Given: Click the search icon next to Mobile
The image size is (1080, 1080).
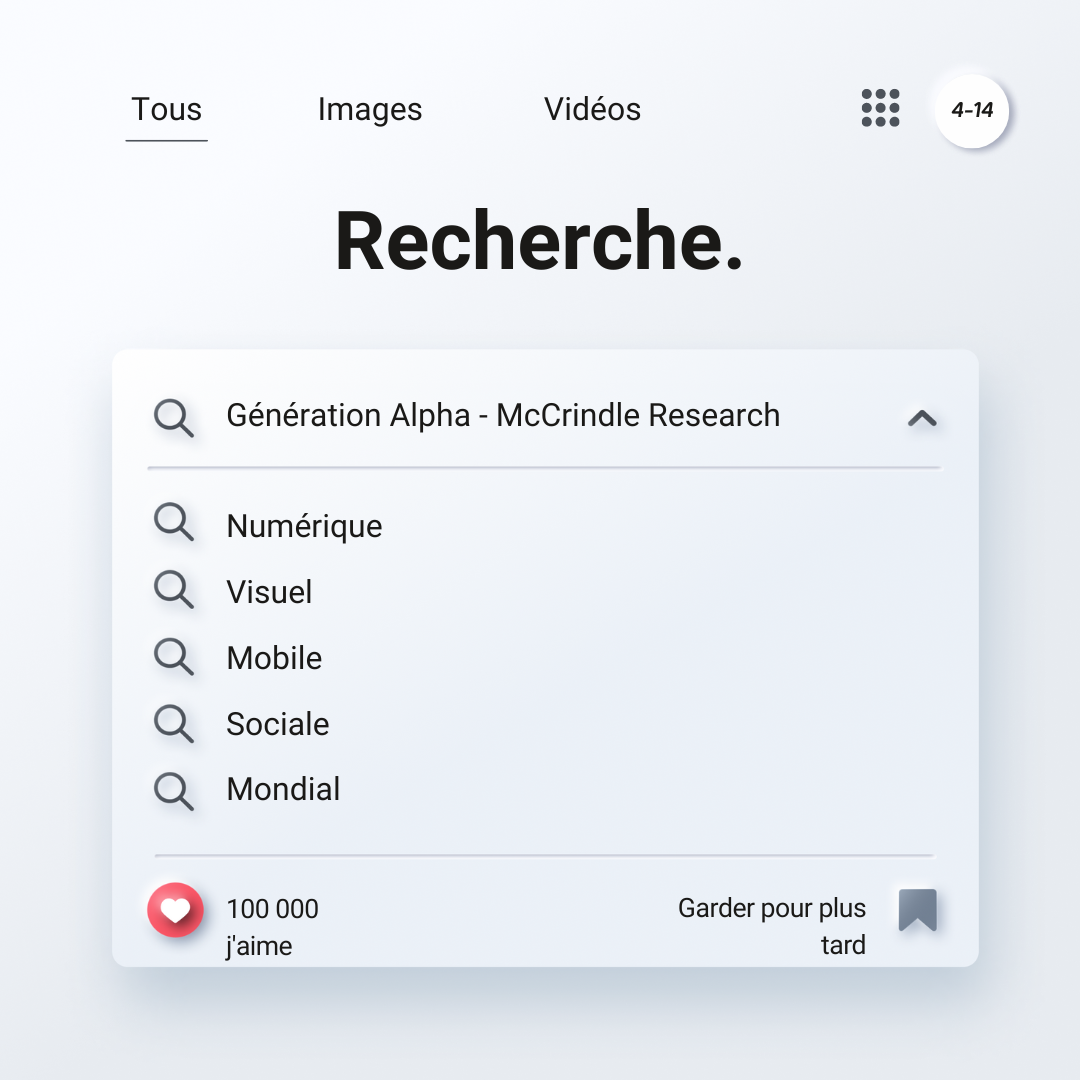Looking at the screenshot, I should [173, 657].
